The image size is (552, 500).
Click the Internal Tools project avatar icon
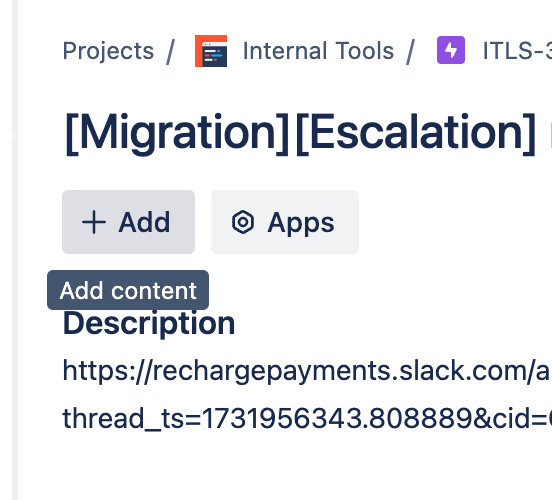pos(211,51)
